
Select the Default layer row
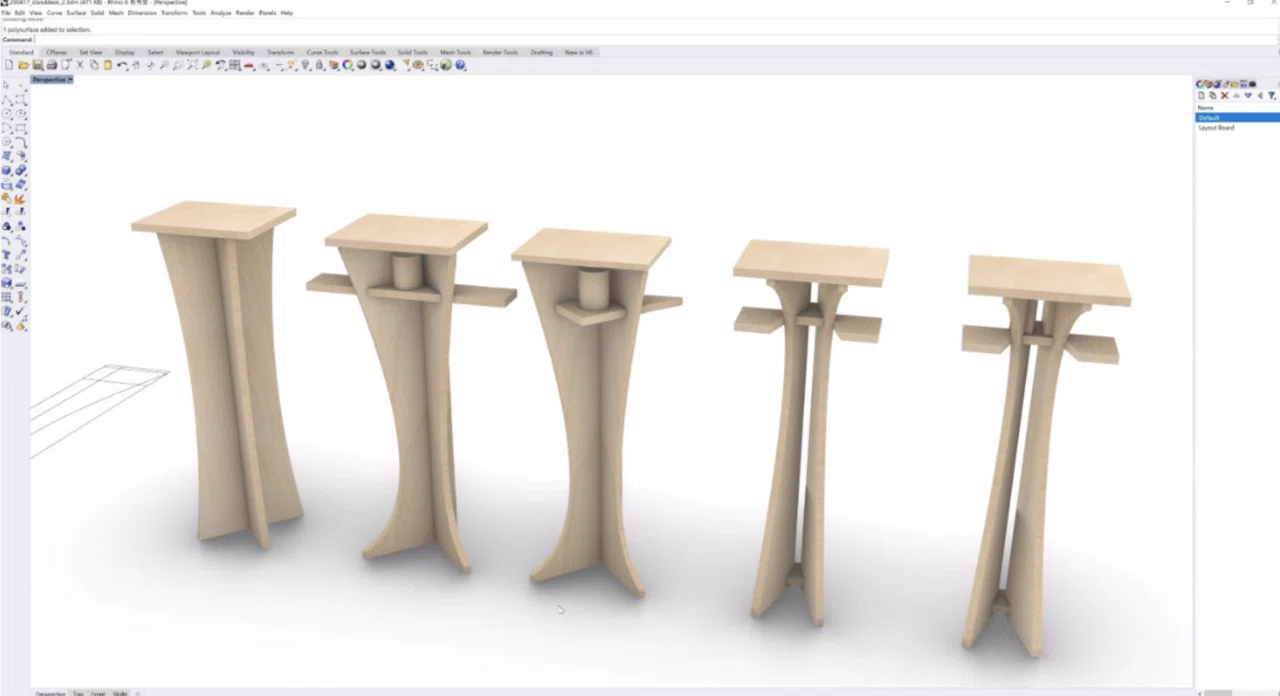click(1237, 118)
